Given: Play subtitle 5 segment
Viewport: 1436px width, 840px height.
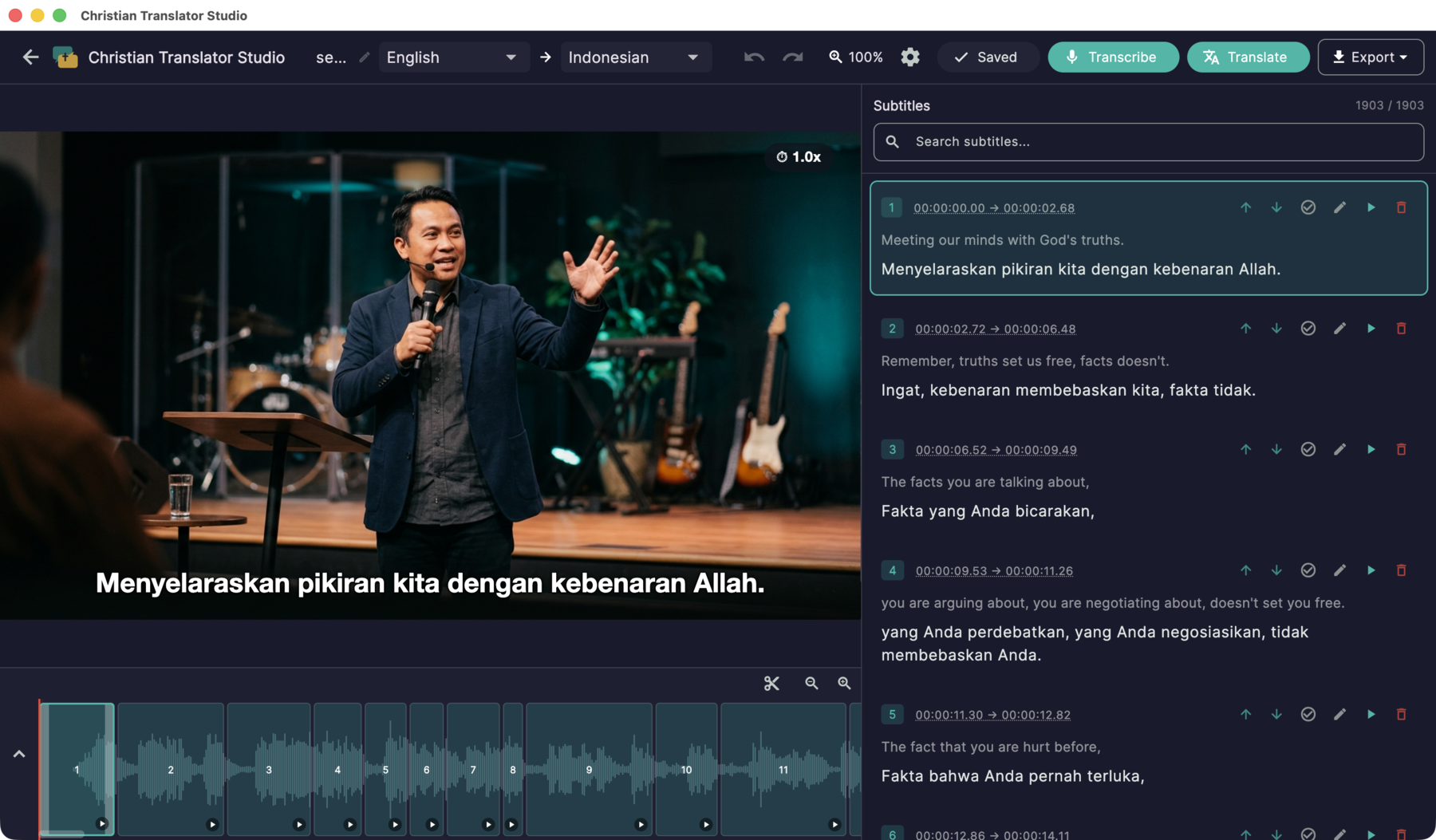Looking at the screenshot, I should (1371, 715).
